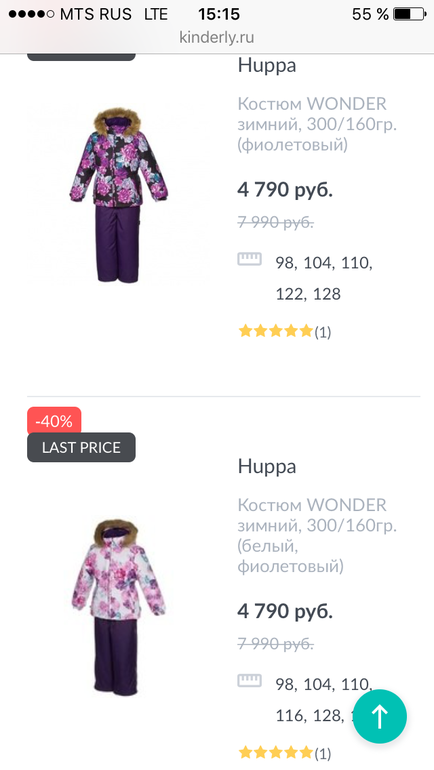This screenshot has height=770, width=434.
Task: Click the ruler size icon of first costume
Action: (249, 259)
